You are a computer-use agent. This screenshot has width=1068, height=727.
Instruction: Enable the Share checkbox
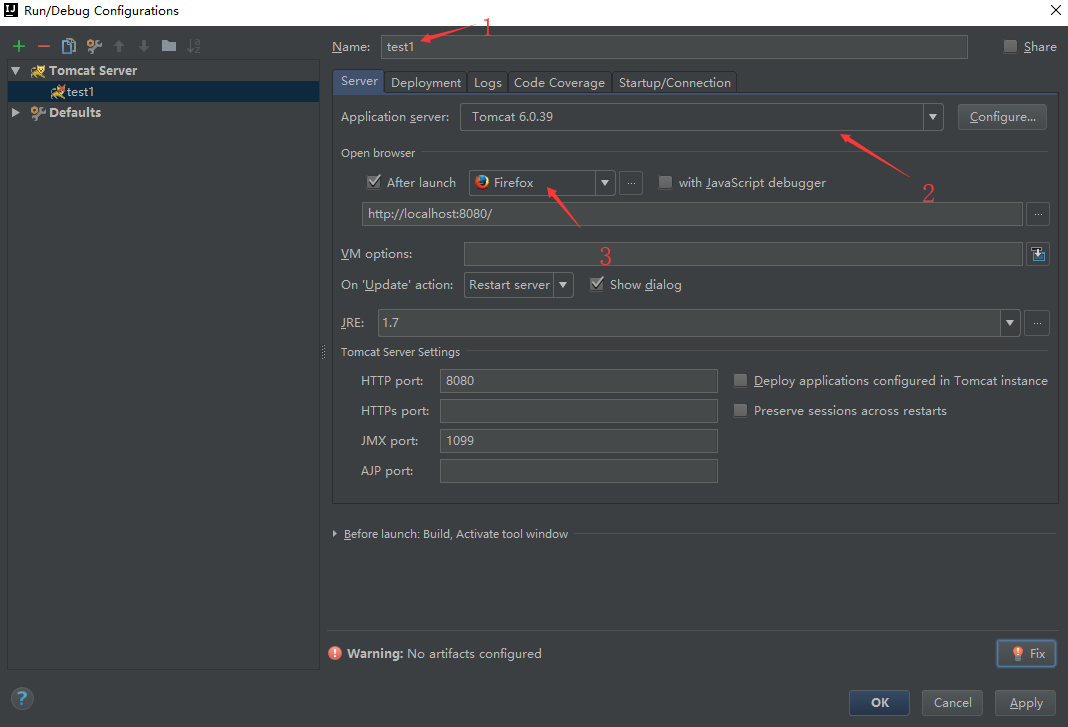[1010, 46]
